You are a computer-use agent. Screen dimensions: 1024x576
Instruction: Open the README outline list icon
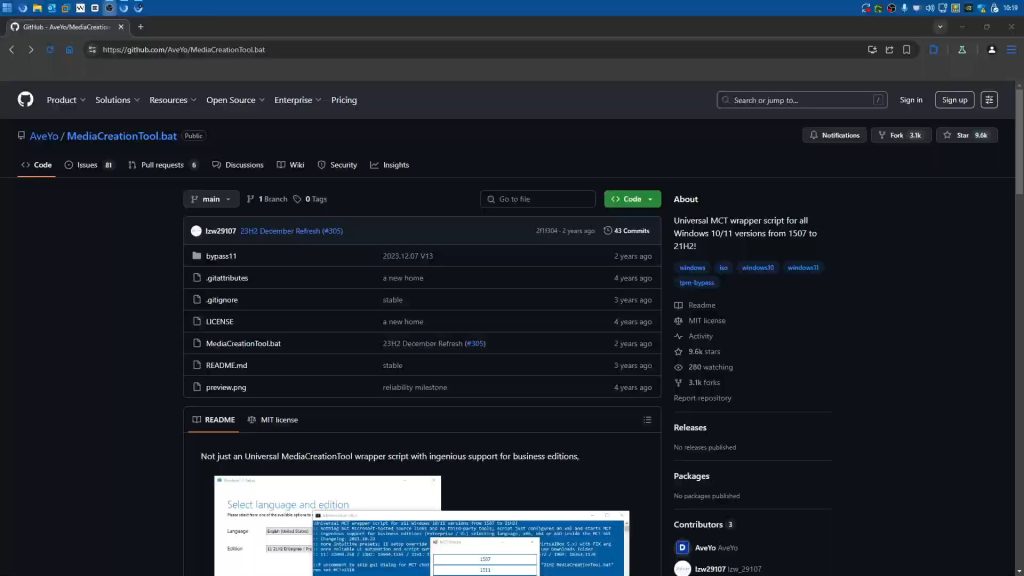tap(647, 420)
